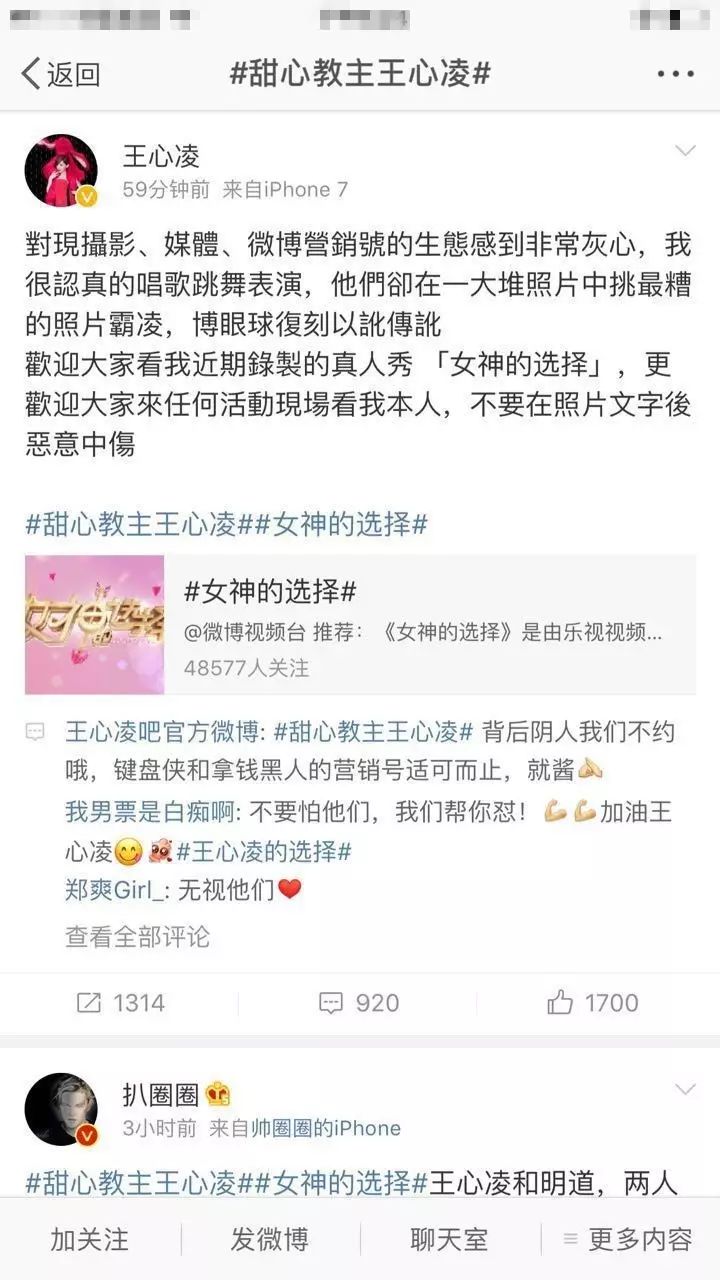Open the three-dot more options menu
The width and height of the screenshot is (720, 1280).
tap(676, 74)
